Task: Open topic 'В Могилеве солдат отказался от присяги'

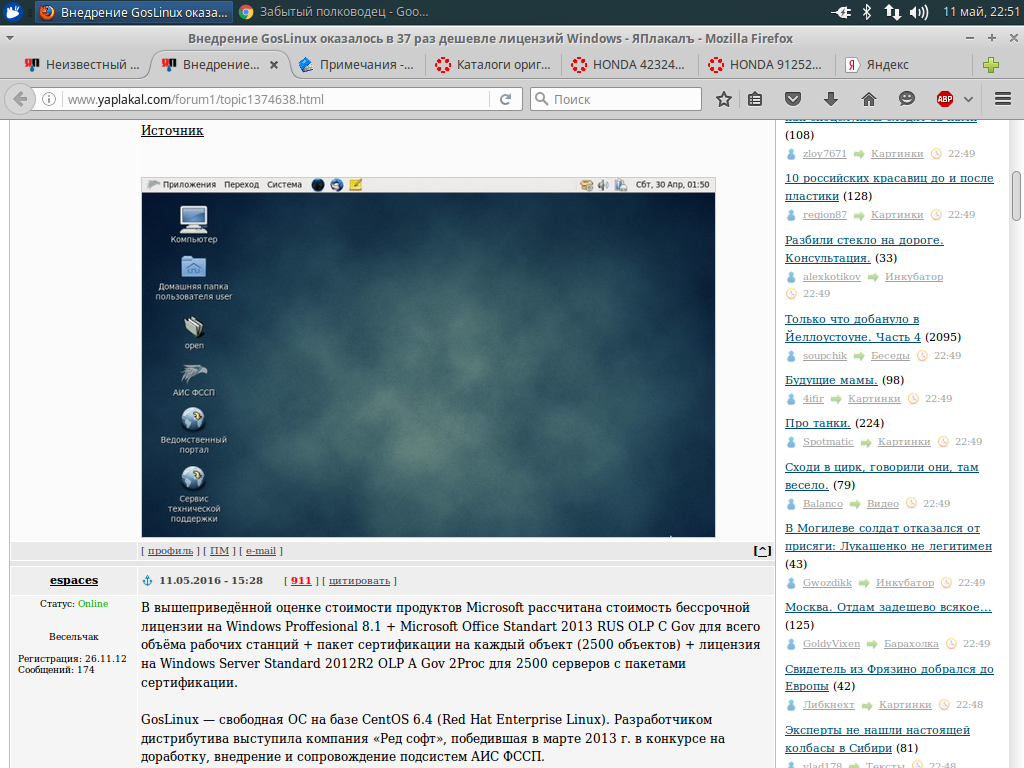Action: (x=888, y=537)
